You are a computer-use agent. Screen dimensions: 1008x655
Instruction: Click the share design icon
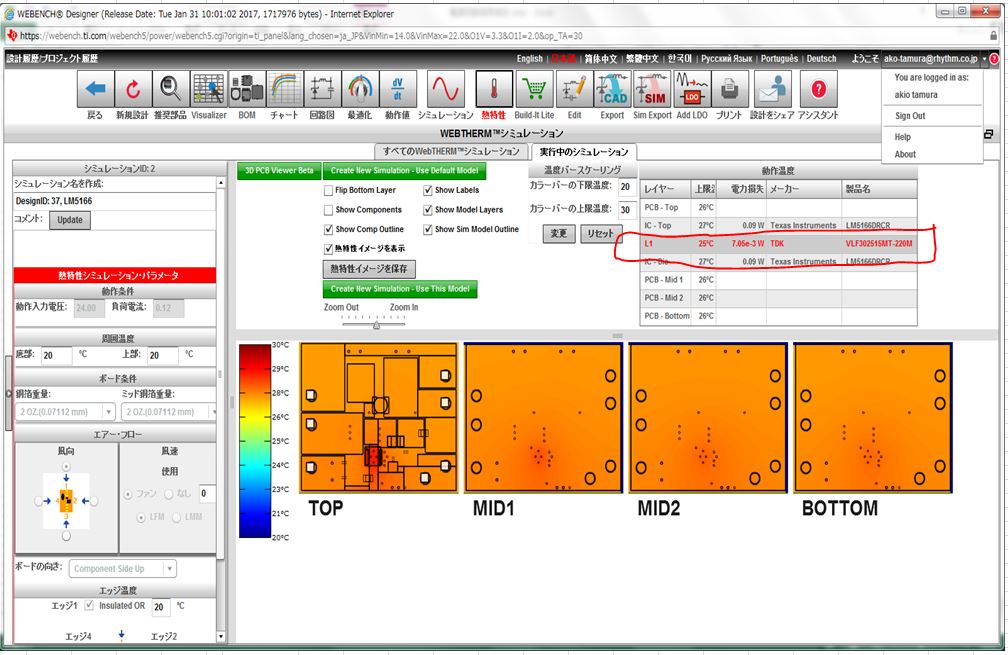(x=772, y=89)
